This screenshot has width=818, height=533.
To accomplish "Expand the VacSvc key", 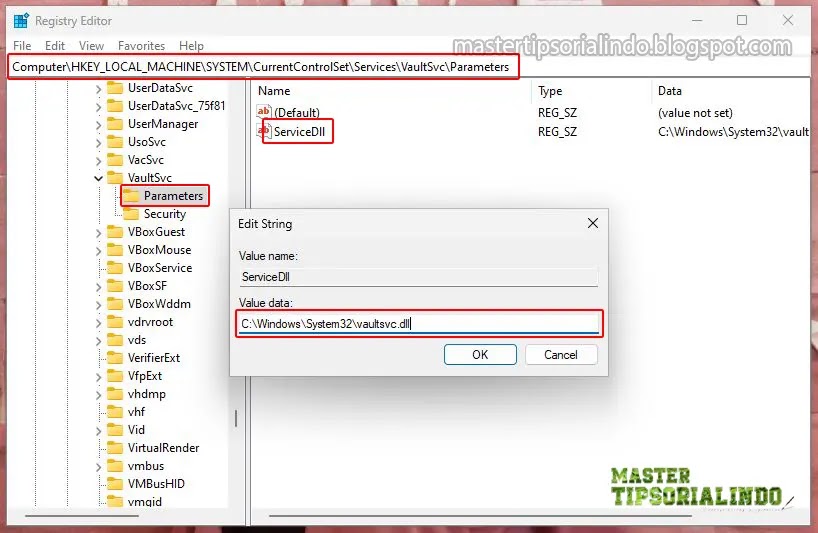I will (x=98, y=161).
